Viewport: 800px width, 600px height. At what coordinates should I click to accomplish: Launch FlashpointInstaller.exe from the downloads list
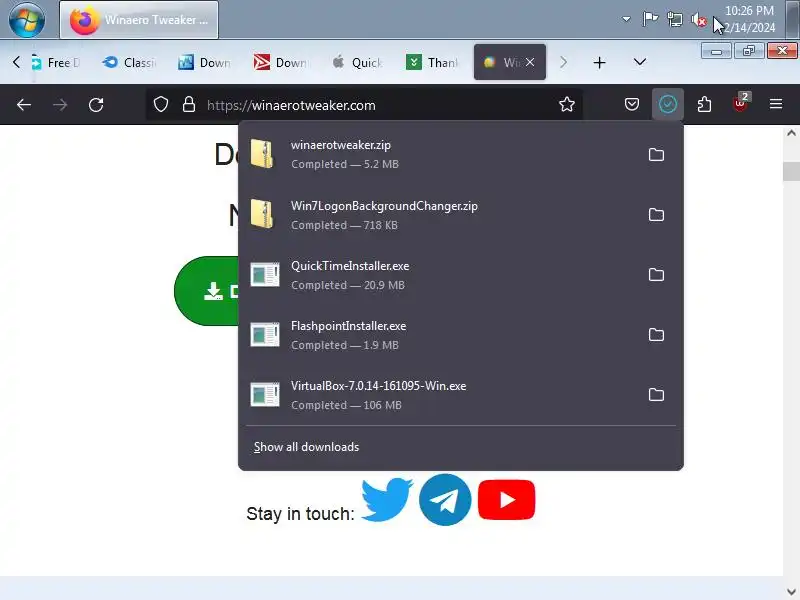click(439, 335)
